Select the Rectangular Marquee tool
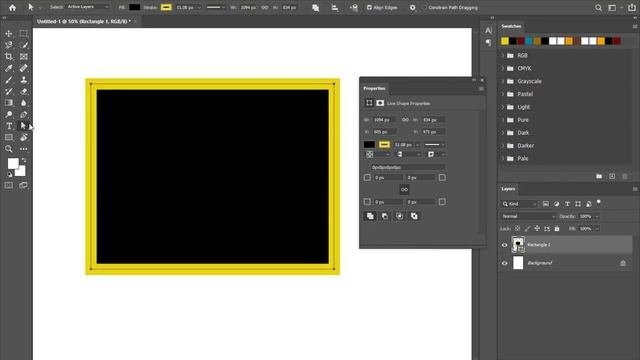This screenshot has width=640, height=360. (x=24, y=33)
